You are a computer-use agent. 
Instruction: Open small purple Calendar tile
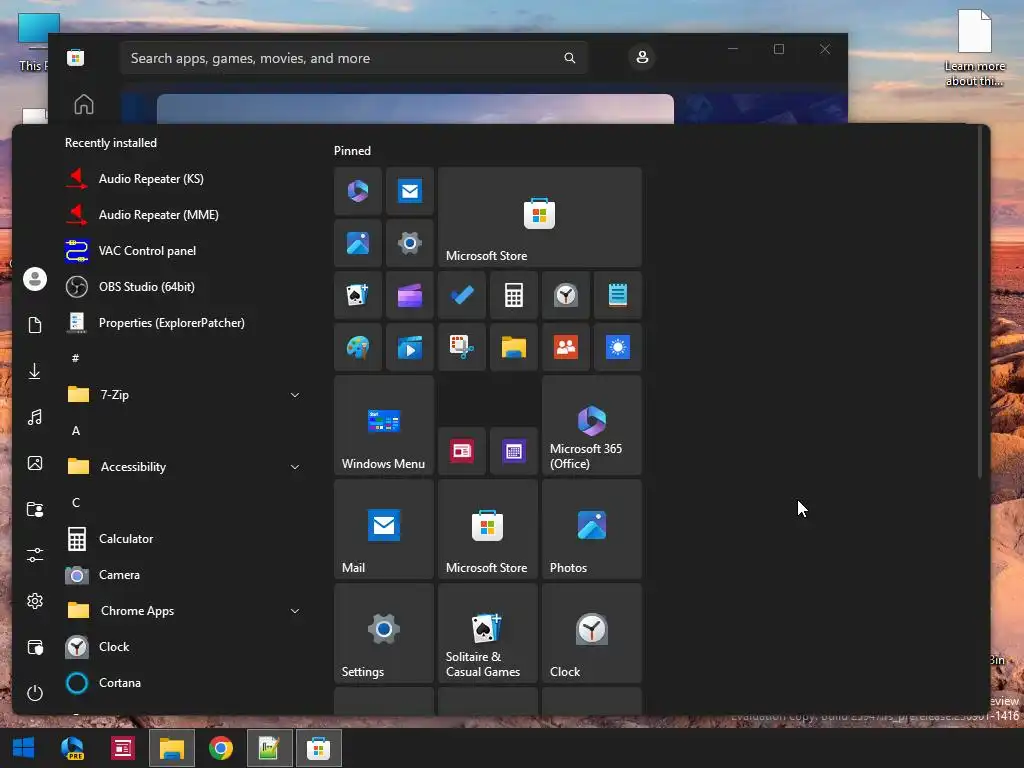(514, 451)
